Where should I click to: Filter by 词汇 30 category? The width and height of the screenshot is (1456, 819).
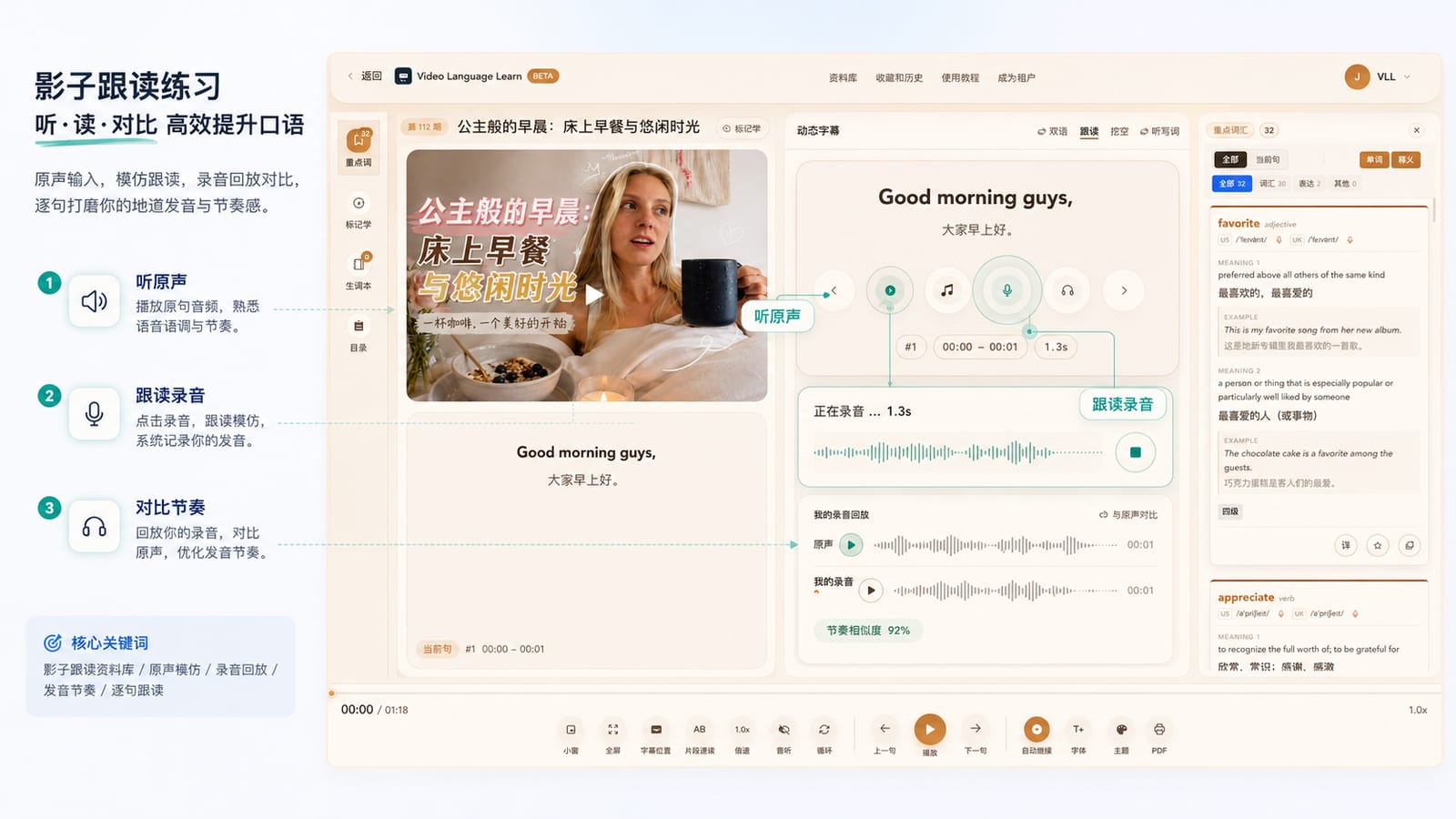pyautogui.click(x=1272, y=184)
